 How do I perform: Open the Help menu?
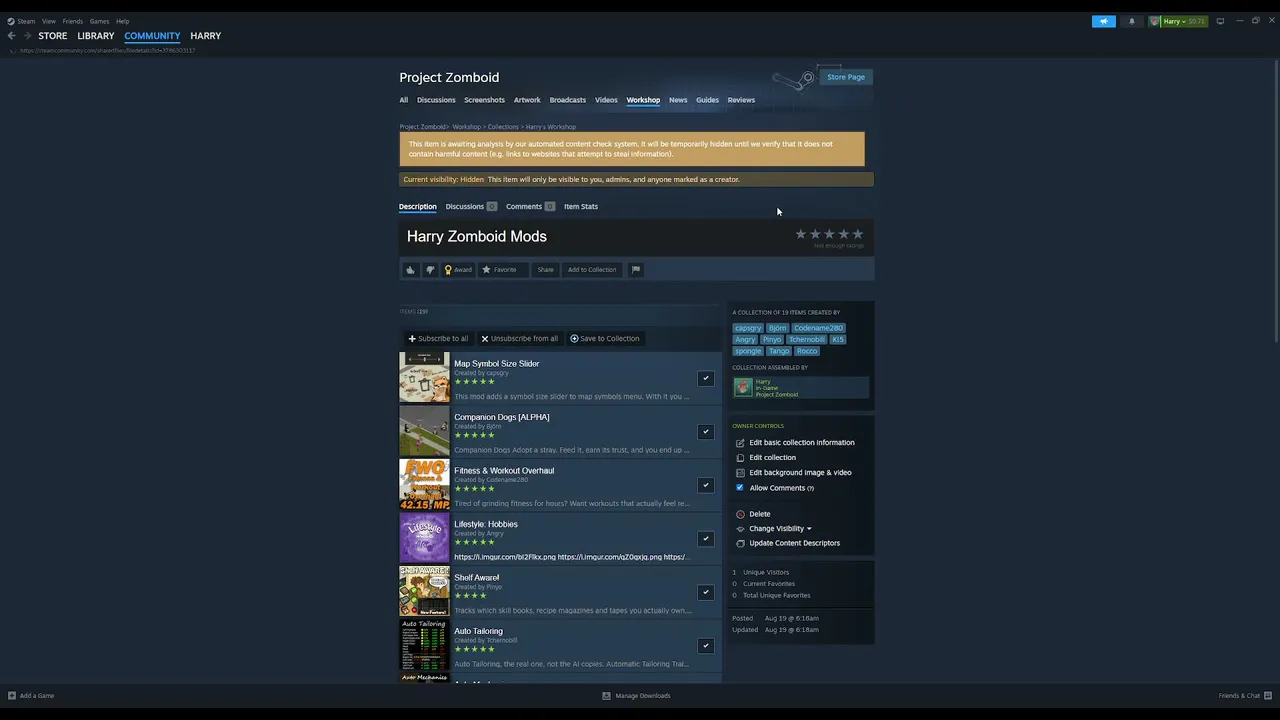[x=123, y=21]
